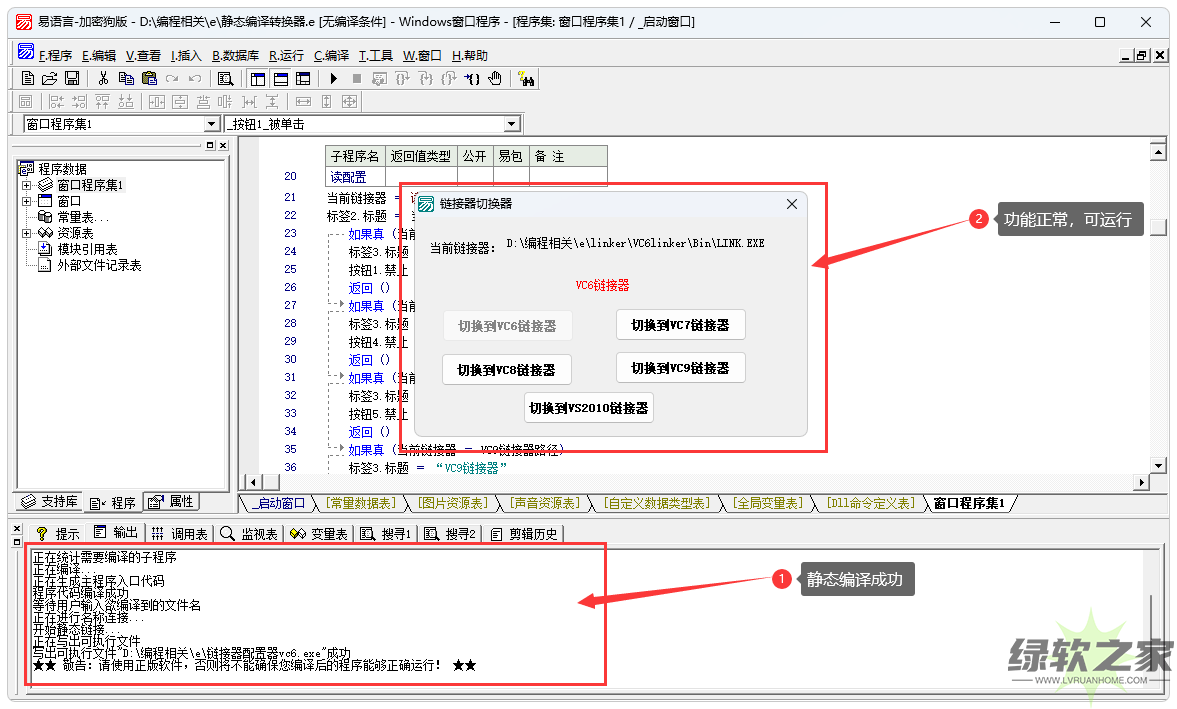Switch to the 常量数据表 tab

(360, 503)
